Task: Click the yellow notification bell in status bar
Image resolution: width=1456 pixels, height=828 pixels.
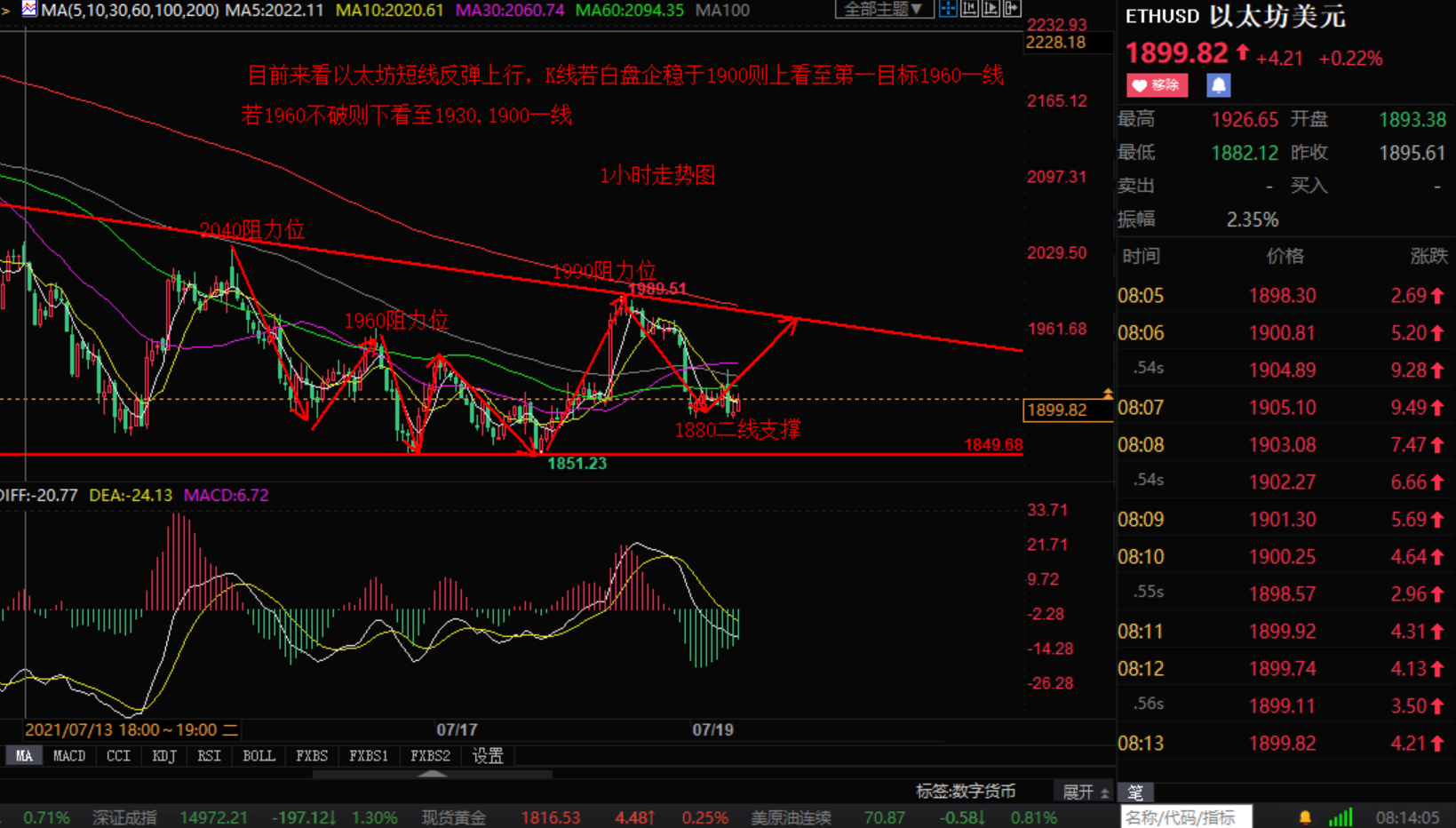Action: point(1305,817)
